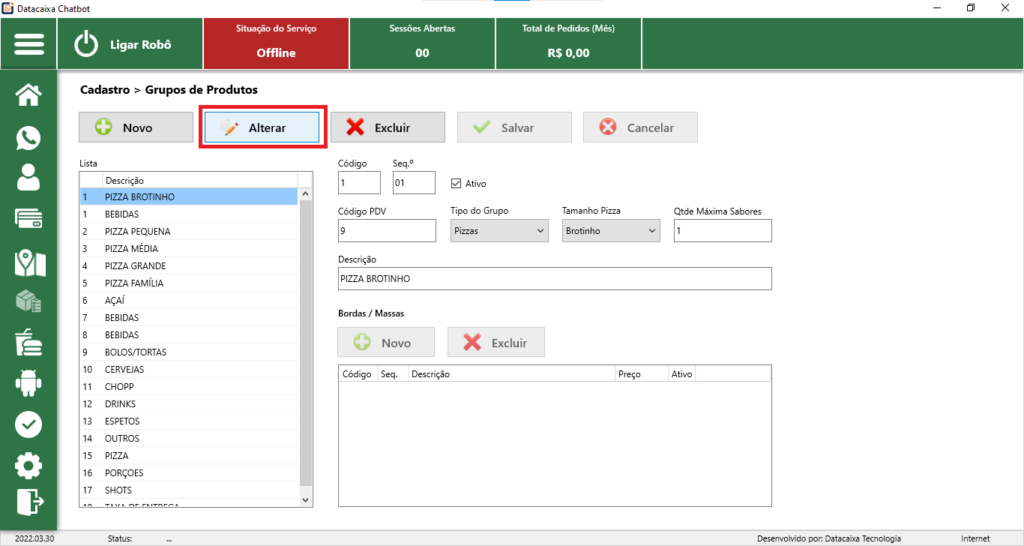This screenshot has height=546, width=1024.
Task: Click the Home icon in sidebar
Action: [29, 95]
